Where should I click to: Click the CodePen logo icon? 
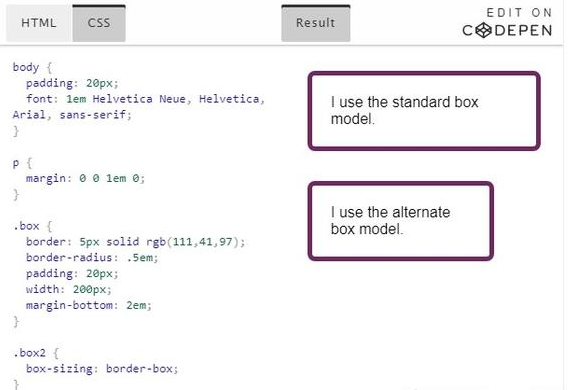(x=483, y=30)
